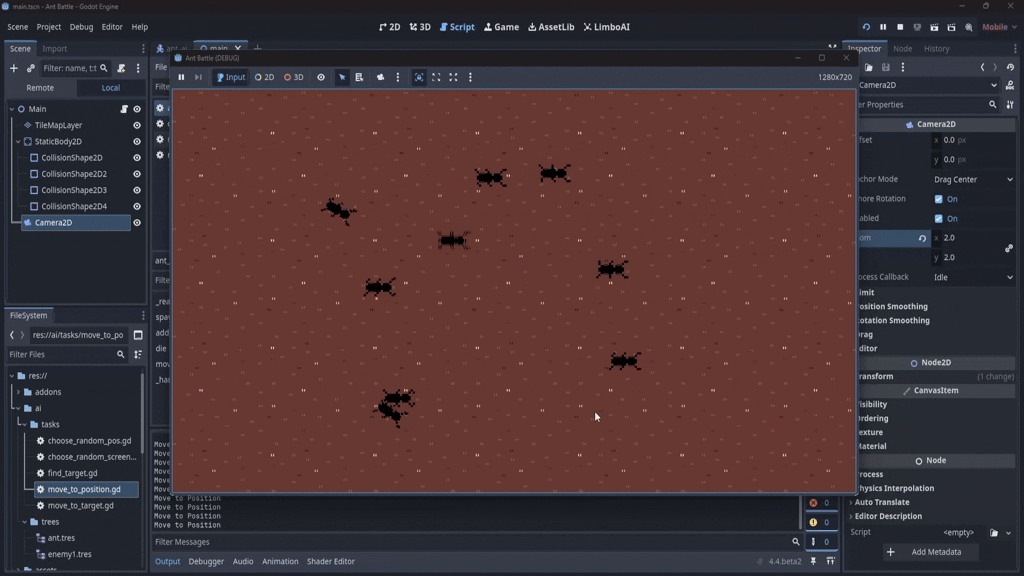Open the Scene menu
1024x576 pixels.
click(x=18, y=27)
